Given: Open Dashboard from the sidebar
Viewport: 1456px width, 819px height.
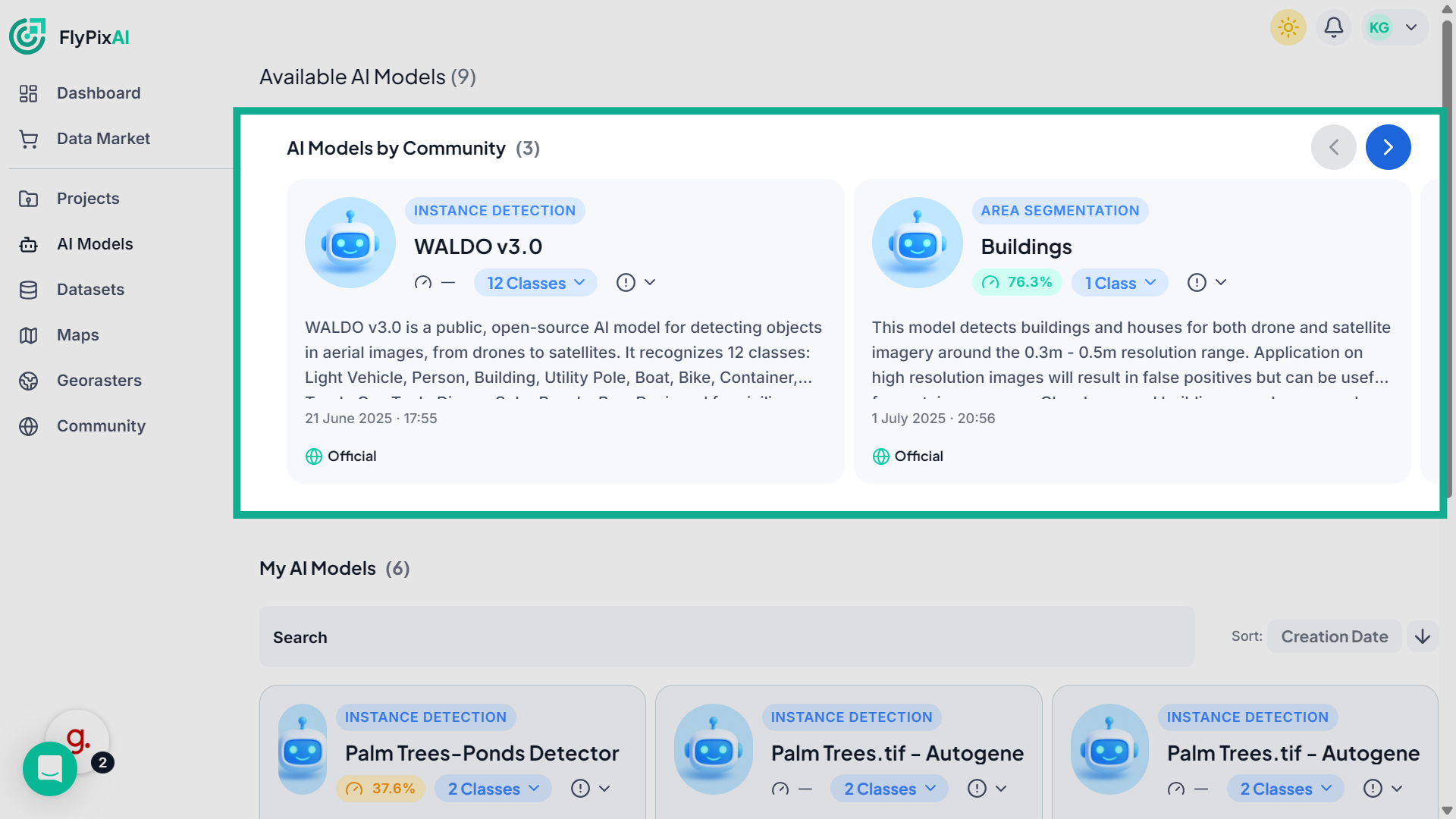Looking at the screenshot, I should tap(99, 93).
